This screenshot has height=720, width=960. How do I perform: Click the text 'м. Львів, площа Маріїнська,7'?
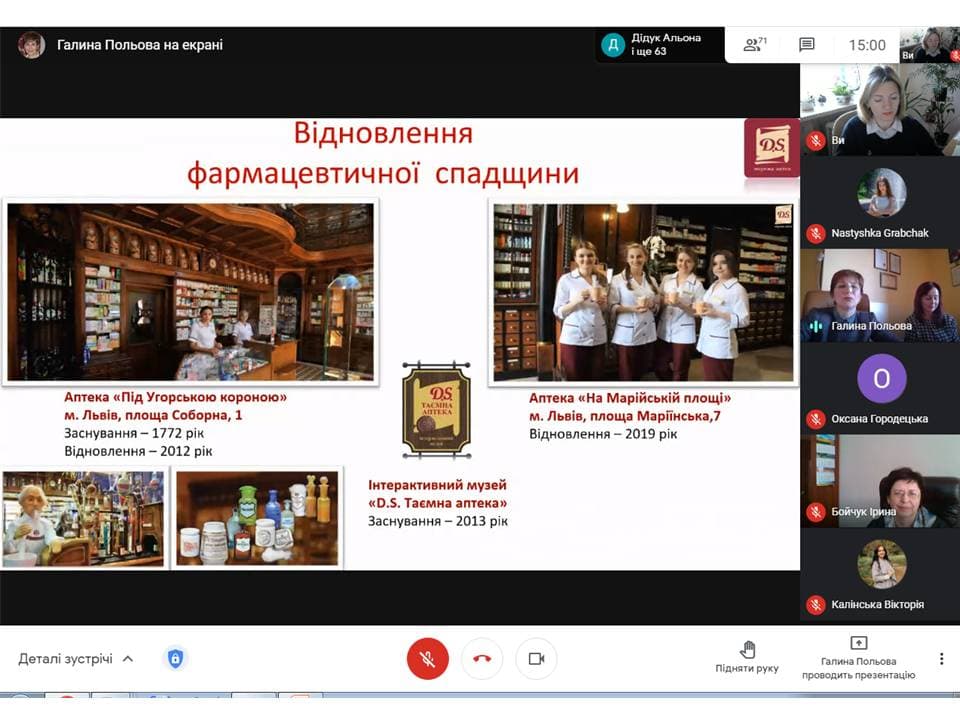[625, 416]
